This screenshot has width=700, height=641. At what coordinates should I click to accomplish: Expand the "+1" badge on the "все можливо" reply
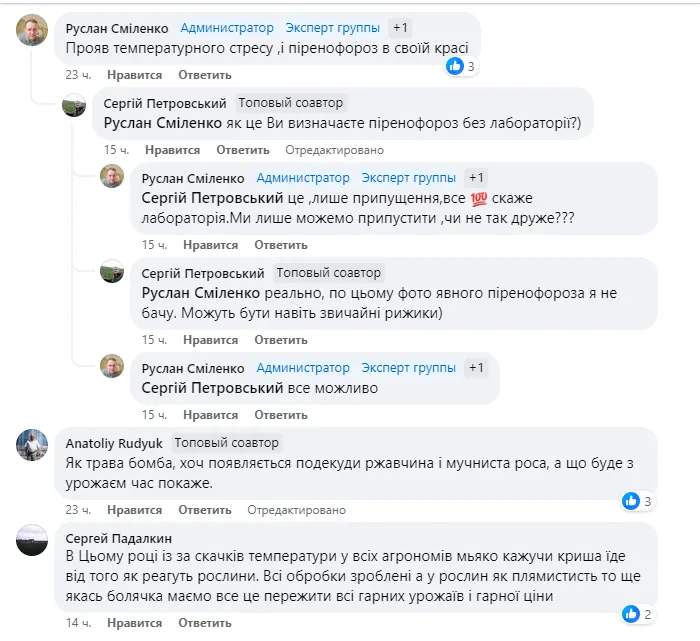476,368
